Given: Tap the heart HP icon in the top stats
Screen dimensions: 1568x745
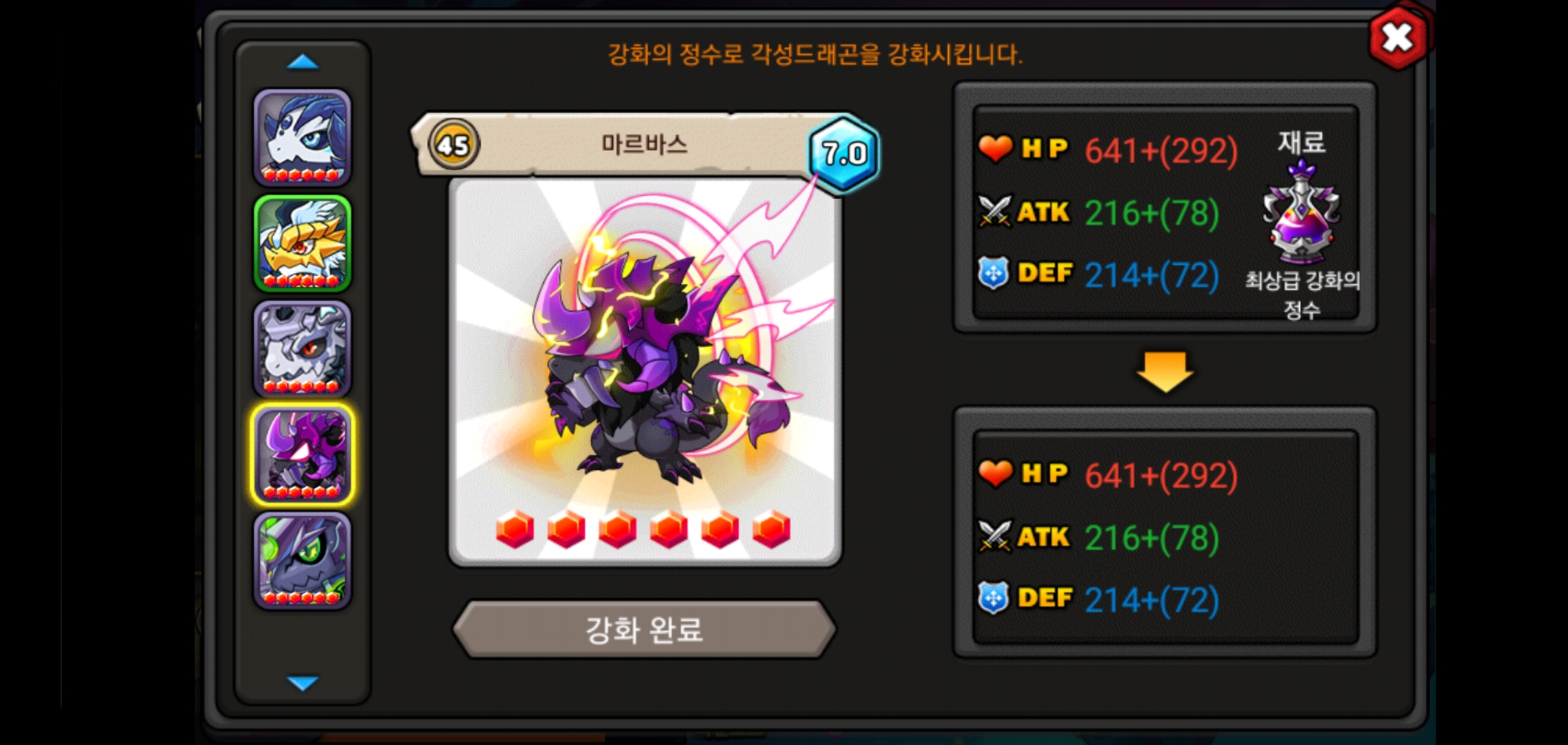Looking at the screenshot, I should click(x=996, y=148).
